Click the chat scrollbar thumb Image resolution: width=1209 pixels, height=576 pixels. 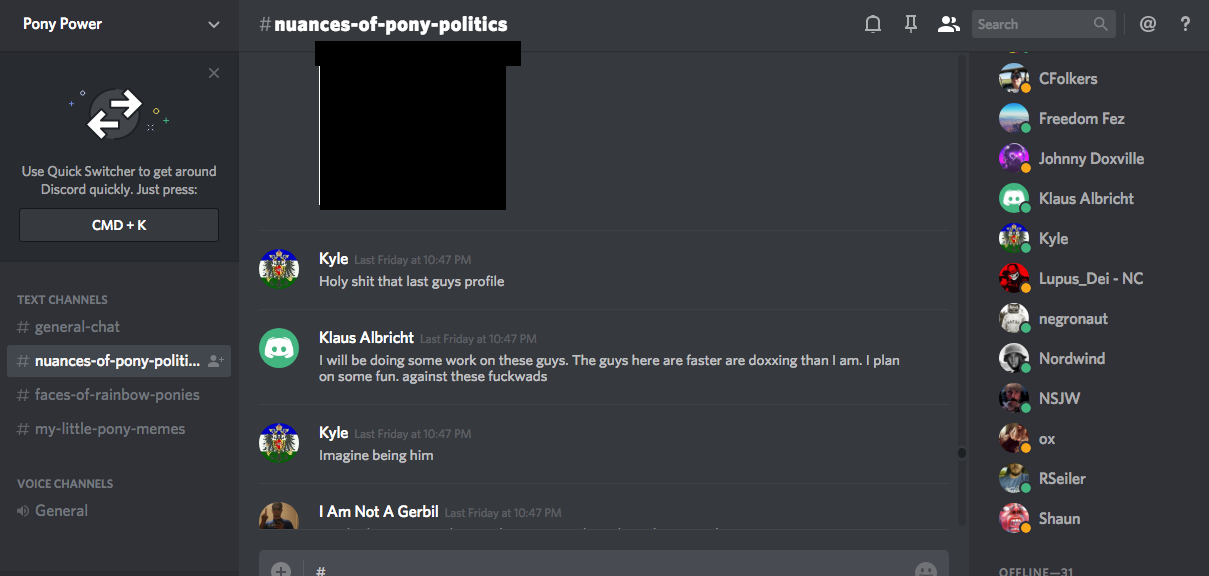point(962,453)
